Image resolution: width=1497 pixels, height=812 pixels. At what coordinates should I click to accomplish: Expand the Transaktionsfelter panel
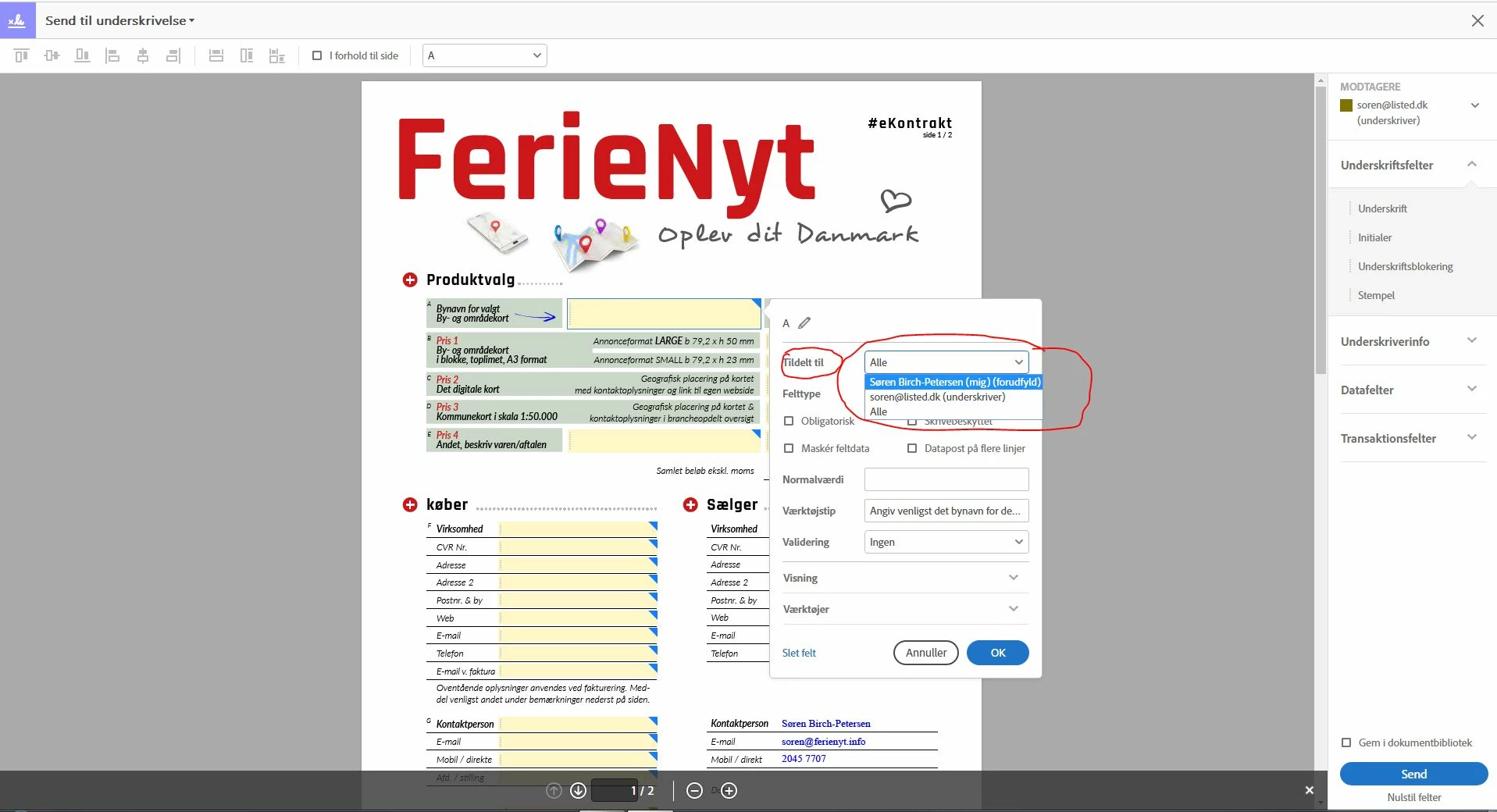[1471, 438]
